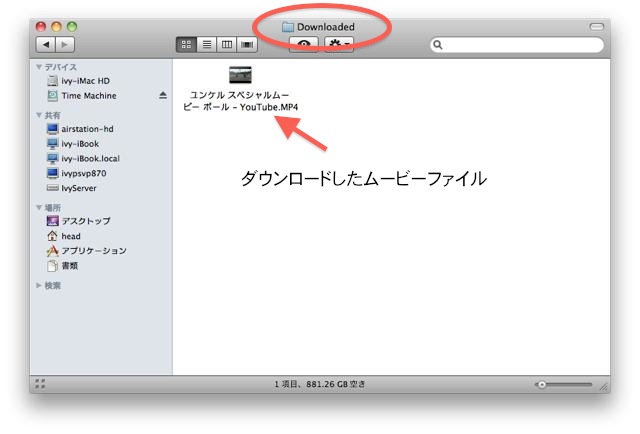Switch to column view mode

(x=227, y=45)
